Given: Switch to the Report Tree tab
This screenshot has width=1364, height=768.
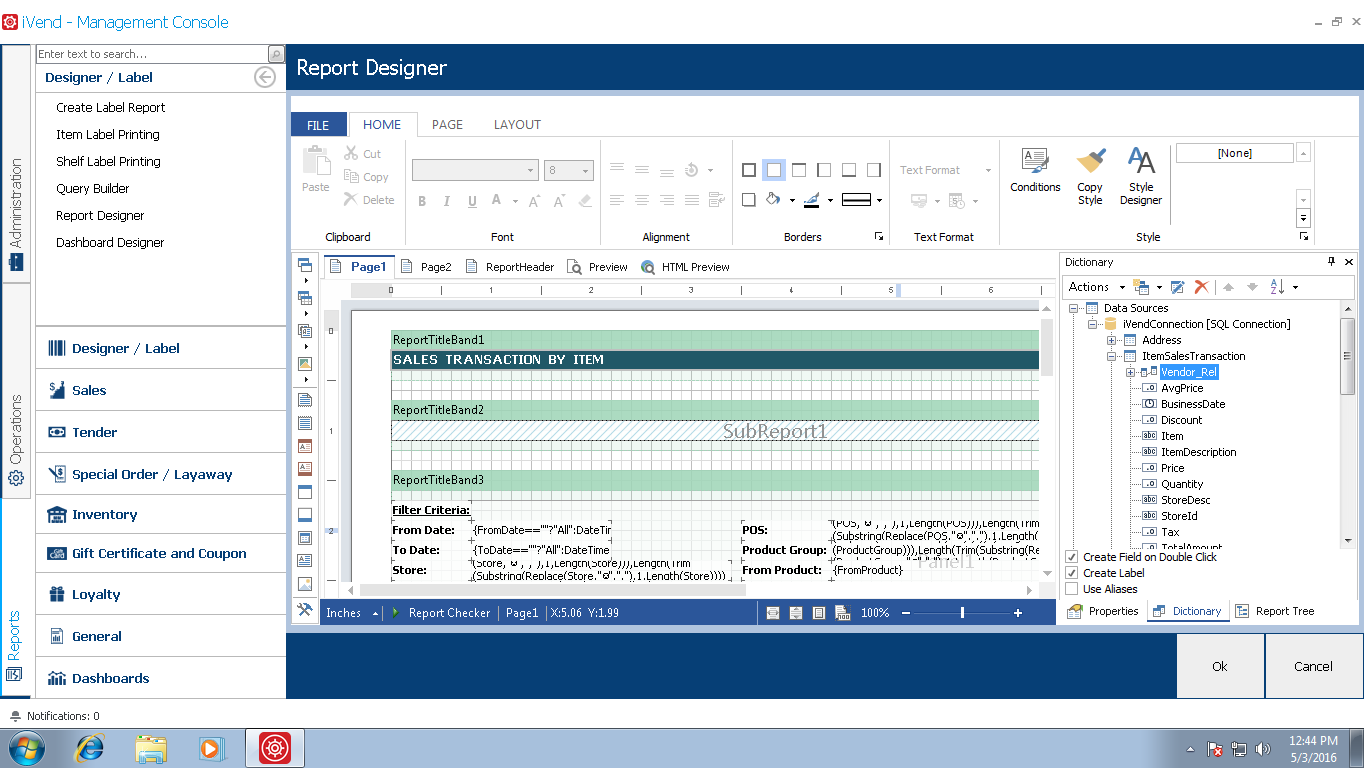Looking at the screenshot, I should (1275, 611).
